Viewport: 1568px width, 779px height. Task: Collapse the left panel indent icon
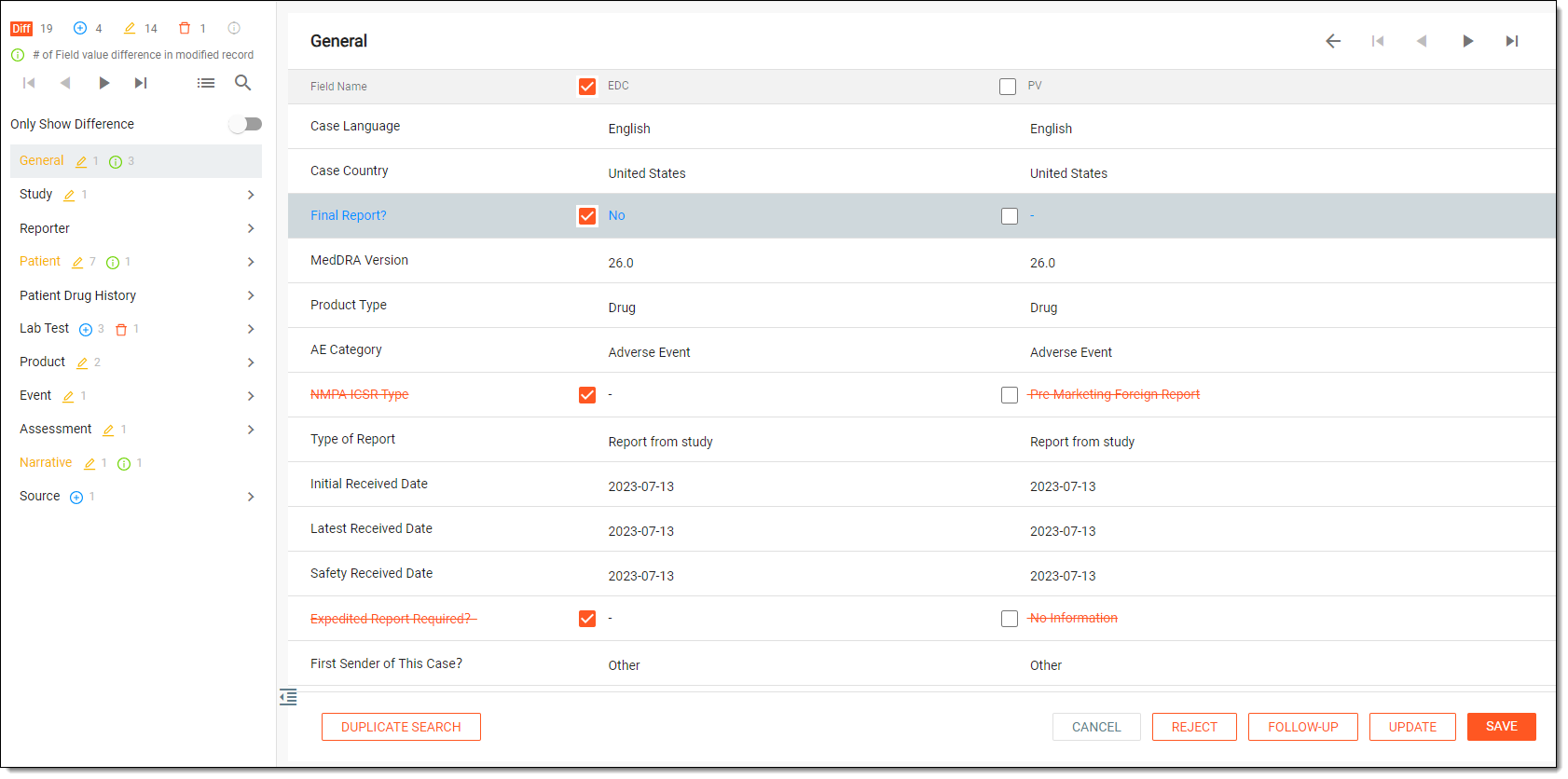(x=288, y=697)
